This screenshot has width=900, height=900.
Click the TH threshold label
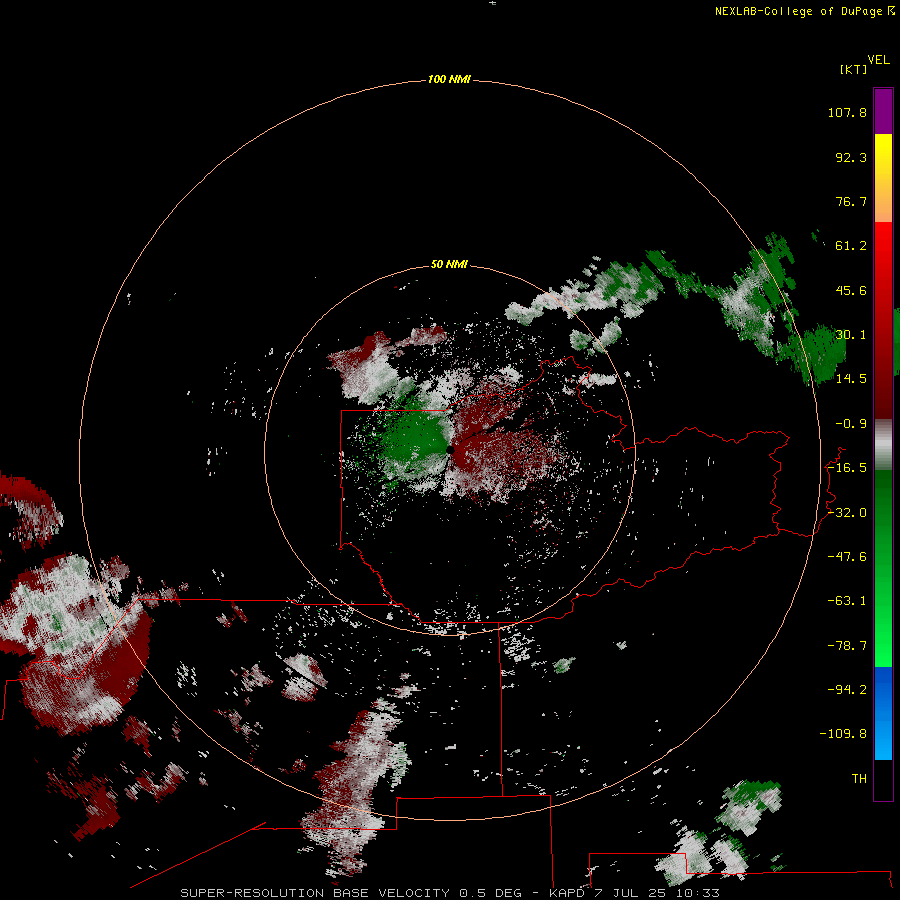[859, 779]
